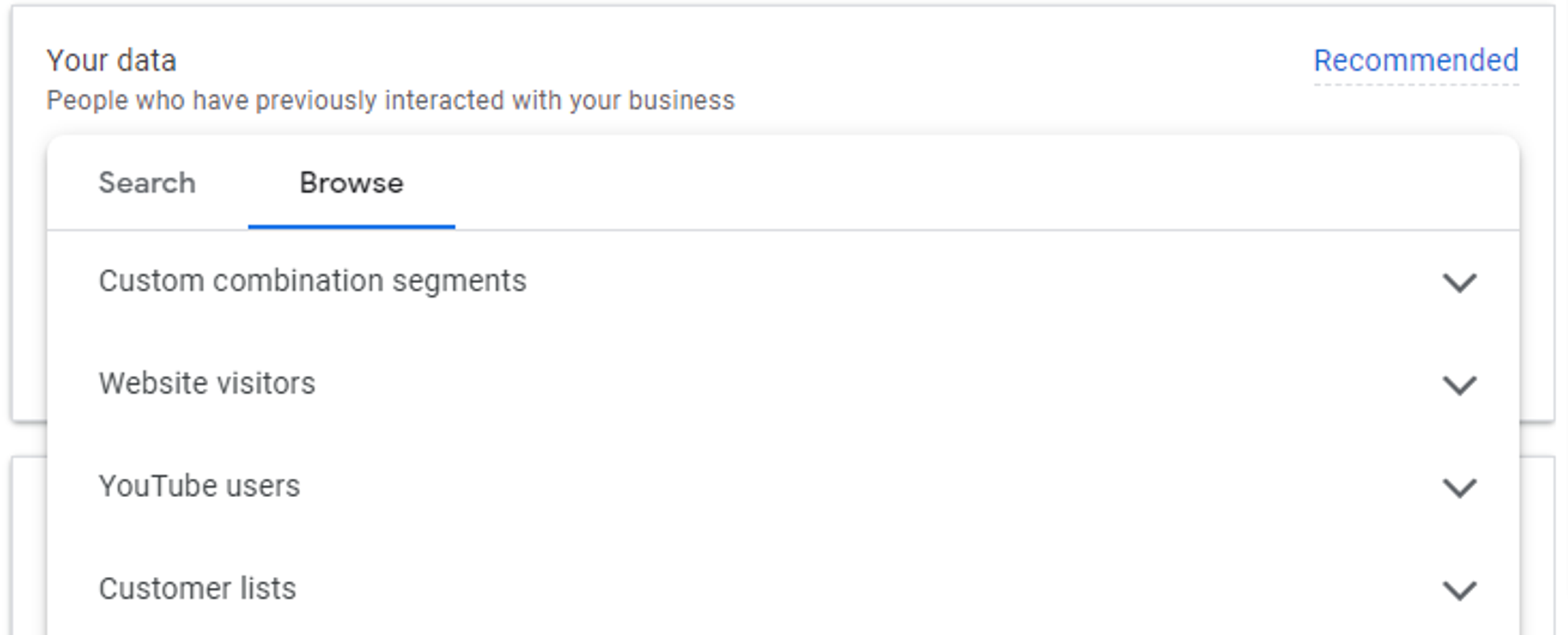Open the Customer lists label text
Image resolution: width=1568 pixels, height=635 pixels.
197,588
